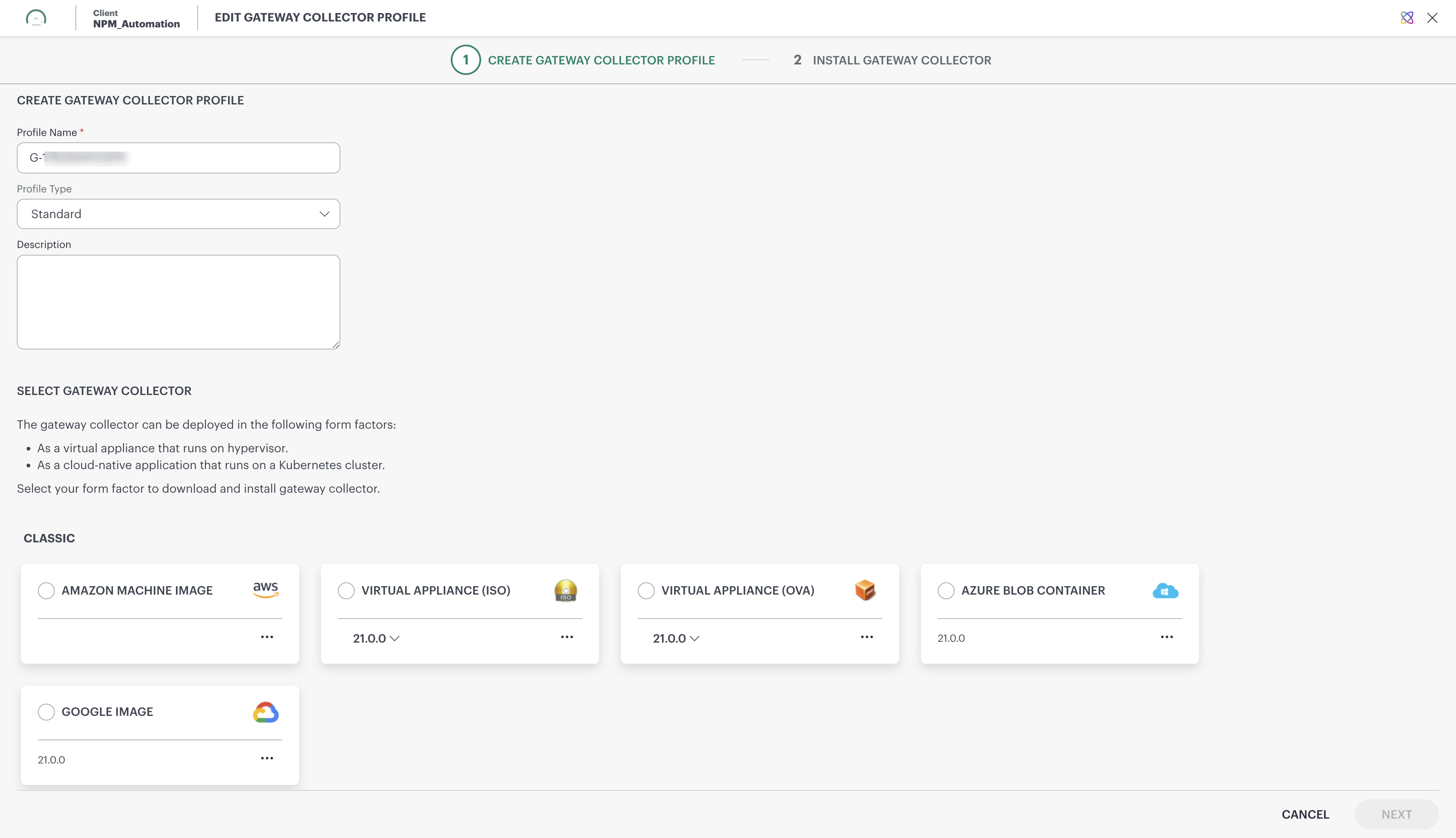
Task: Click the hypervisor virtual appliance bullet text
Action: click(162, 448)
